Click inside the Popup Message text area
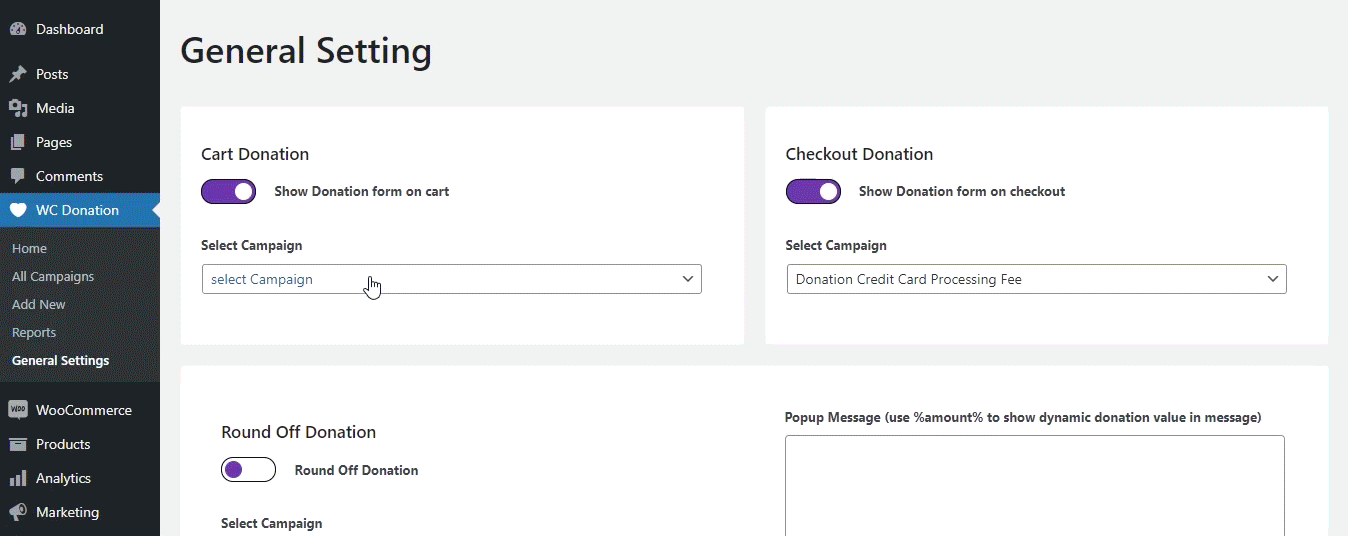 [1034, 485]
